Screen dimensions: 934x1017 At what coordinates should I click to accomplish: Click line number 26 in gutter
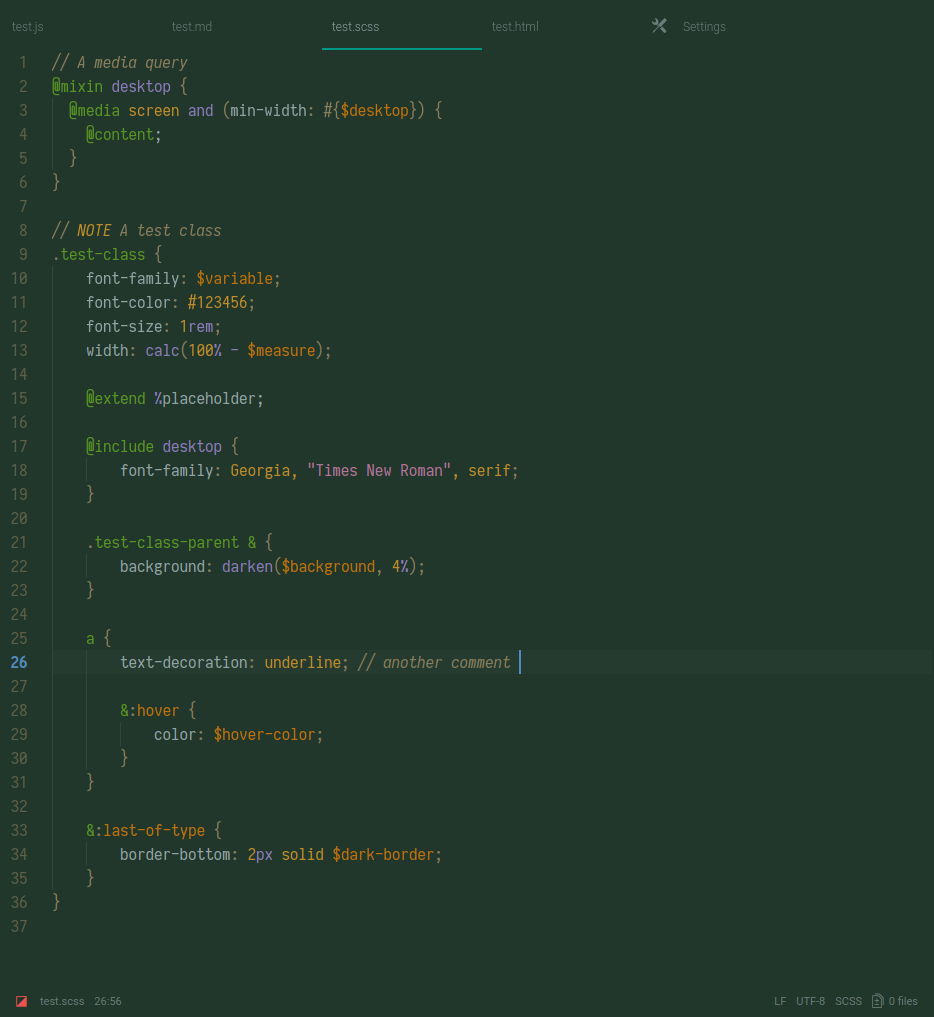19,663
